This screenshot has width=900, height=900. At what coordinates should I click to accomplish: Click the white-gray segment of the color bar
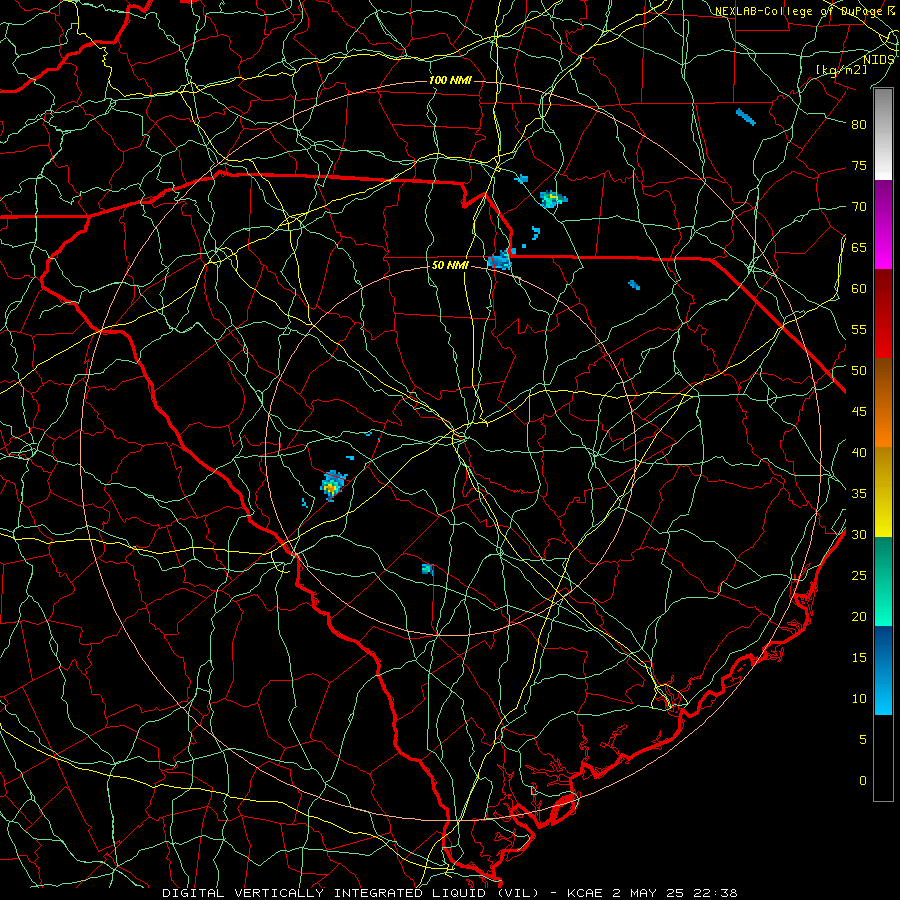pos(883,134)
